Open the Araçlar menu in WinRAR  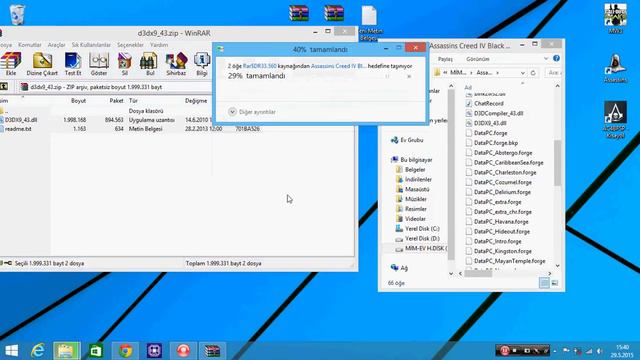[x=56, y=44]
